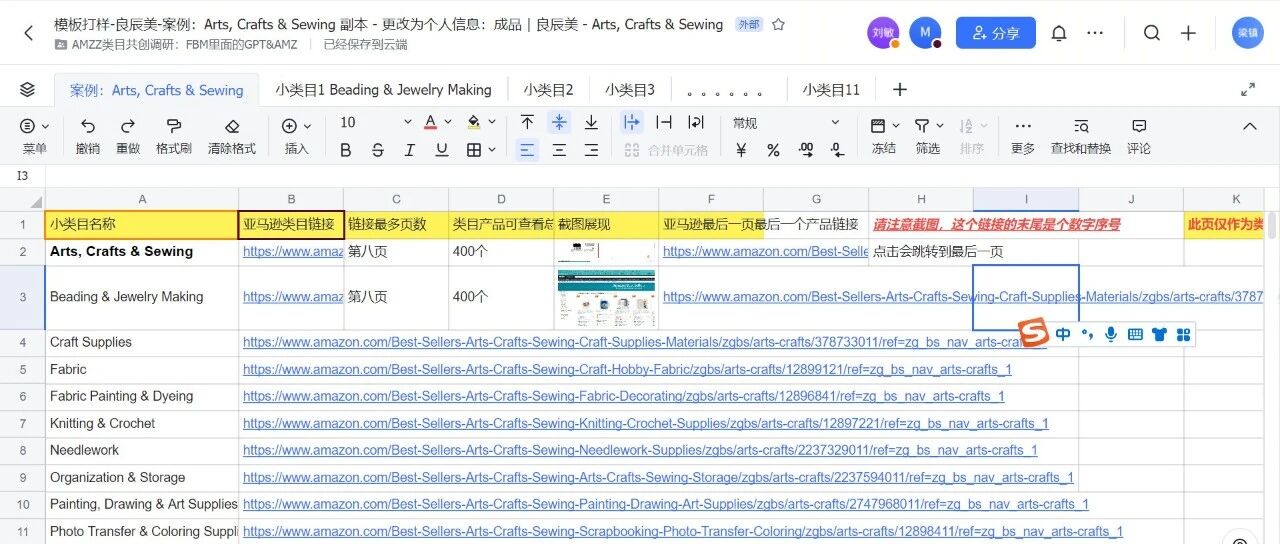The width and height of the screenshot is (1280, 544).
Task: Open font size dropdown showing 10
Action: click(376, 122)
